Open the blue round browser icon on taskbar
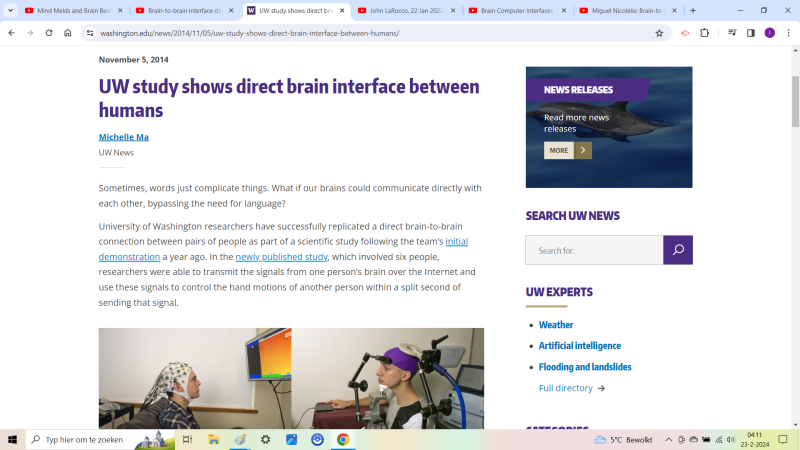This screenshot has width=800, height=450. (317, 439)
